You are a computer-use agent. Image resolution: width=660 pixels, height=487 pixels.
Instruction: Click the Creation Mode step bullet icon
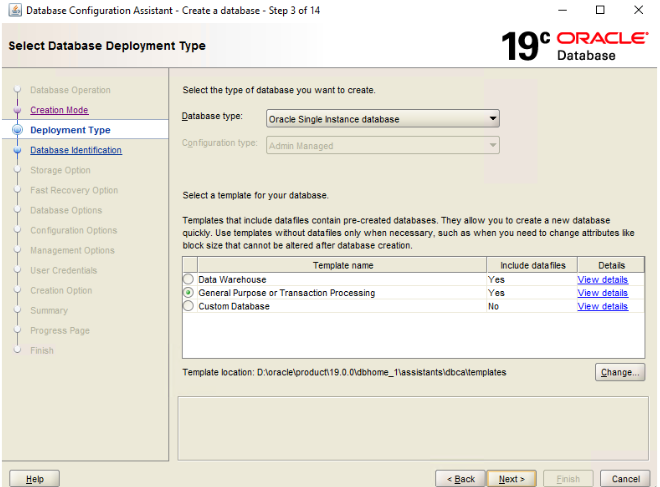pos(17,110)
